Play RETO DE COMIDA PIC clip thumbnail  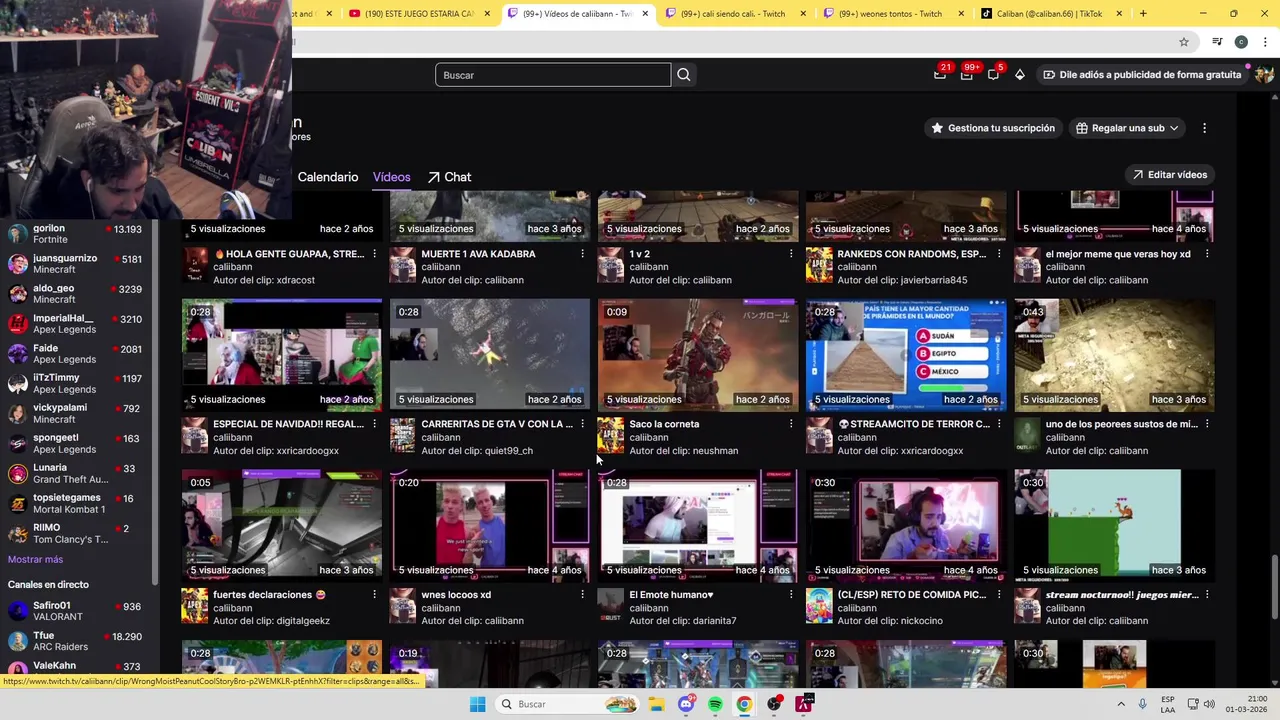[906, 525]
